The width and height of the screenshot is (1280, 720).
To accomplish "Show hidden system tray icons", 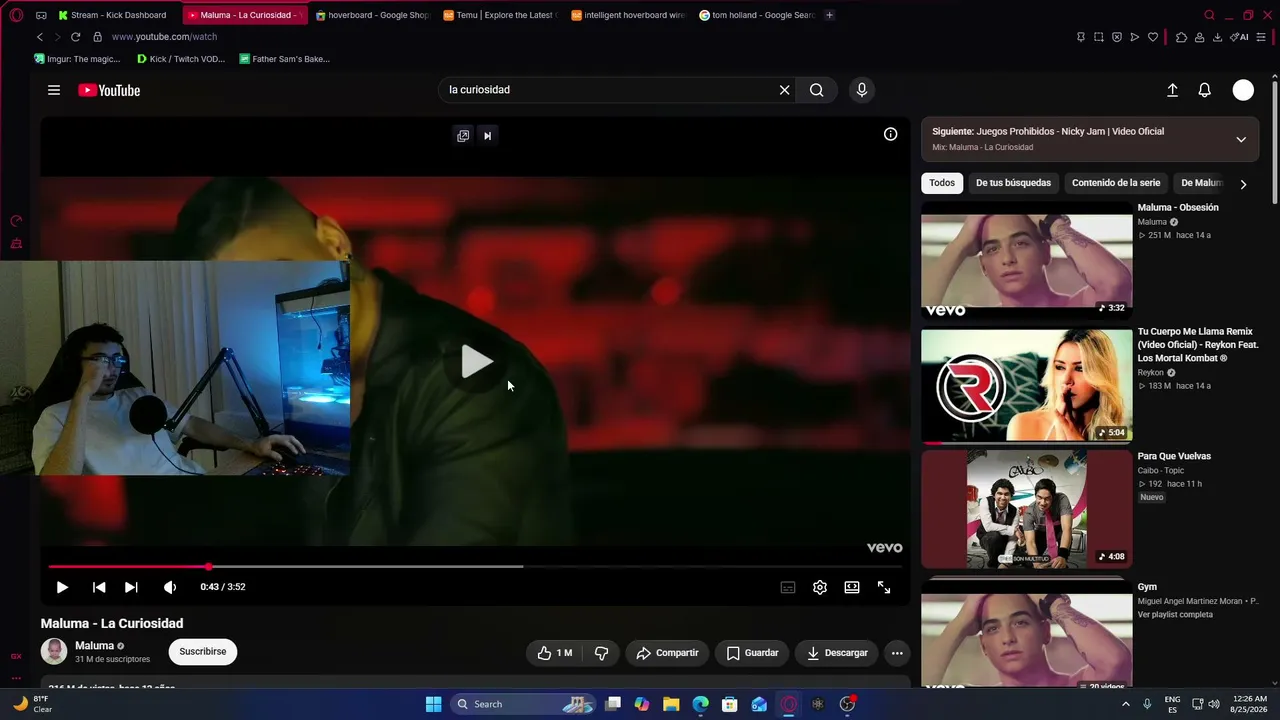I will 1125,704.
